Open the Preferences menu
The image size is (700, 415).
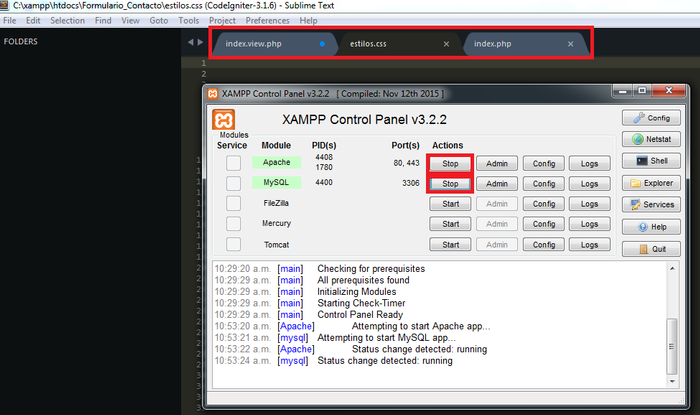267,21
